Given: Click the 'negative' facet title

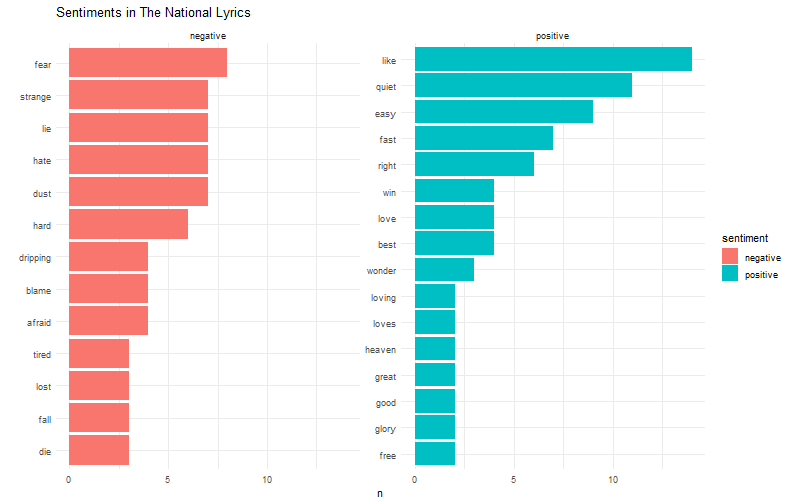Looking at the screenshot, I should point(208,36).
